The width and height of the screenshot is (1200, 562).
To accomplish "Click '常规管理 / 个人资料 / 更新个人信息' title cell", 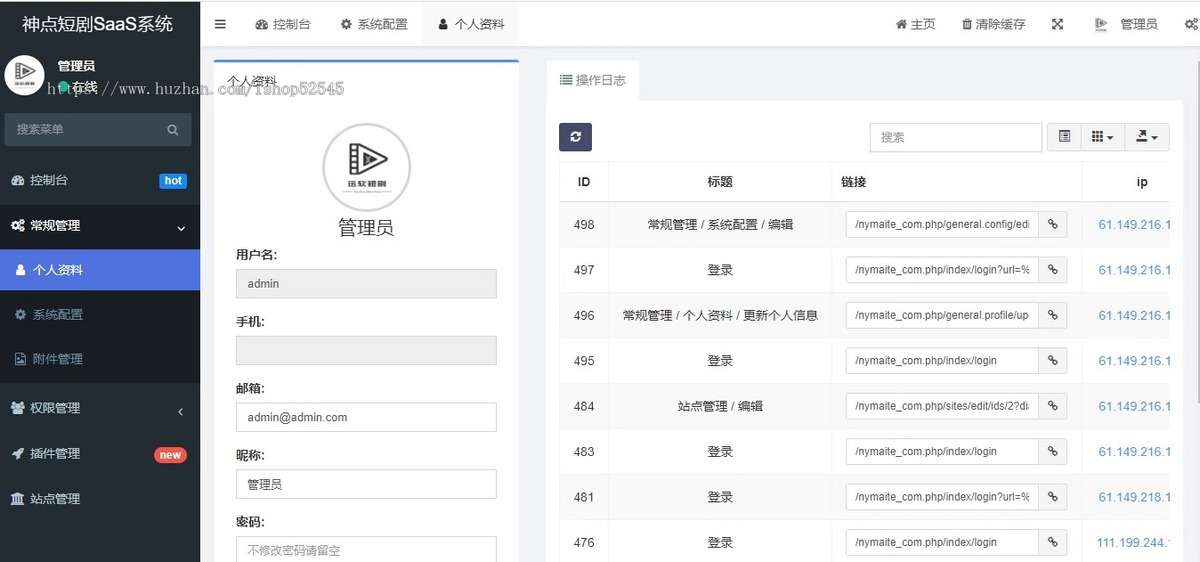I will (720, 315).
